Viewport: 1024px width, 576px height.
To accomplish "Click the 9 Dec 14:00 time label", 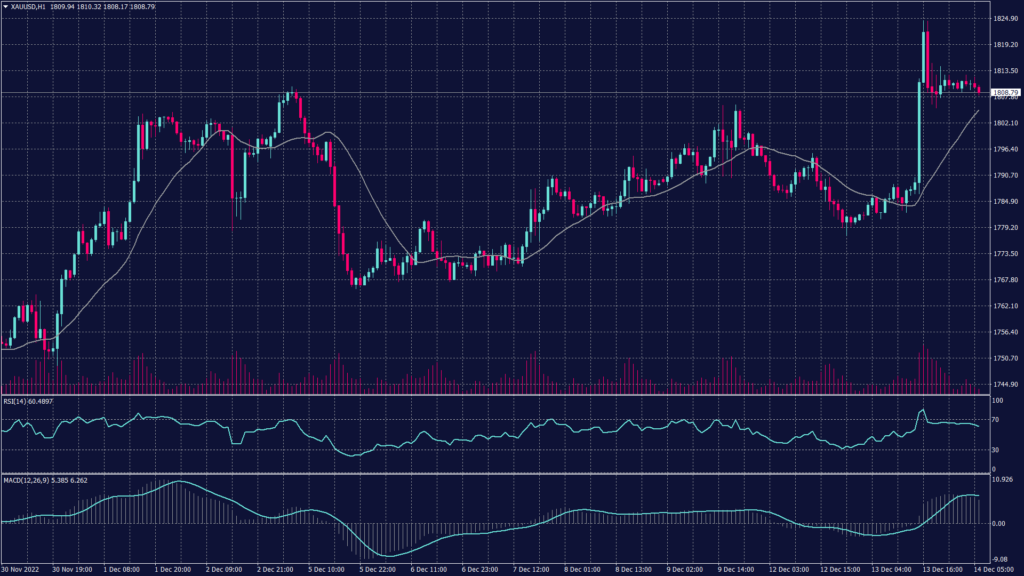I will 739,568.
